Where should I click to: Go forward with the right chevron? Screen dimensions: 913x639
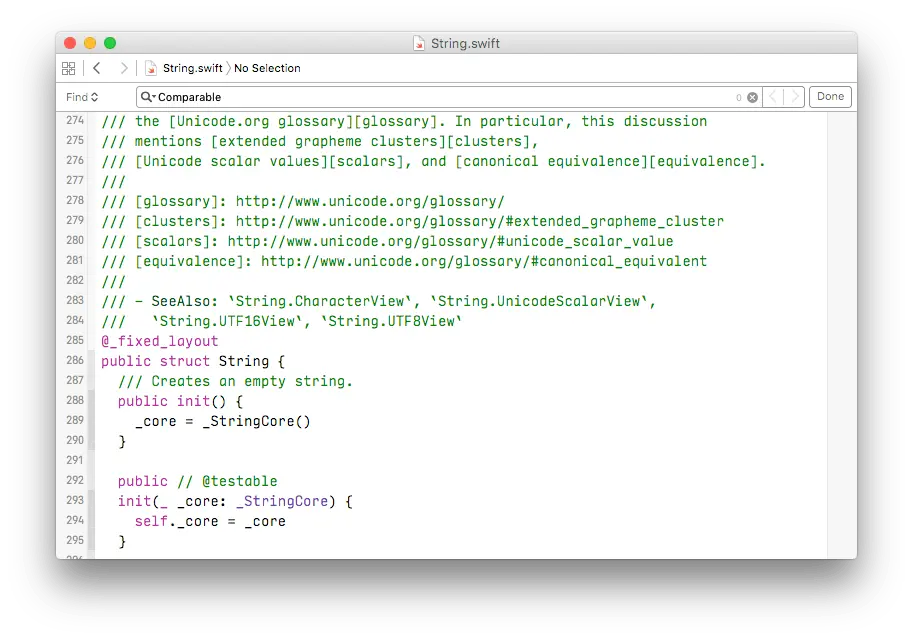click(x=123, y=68)
